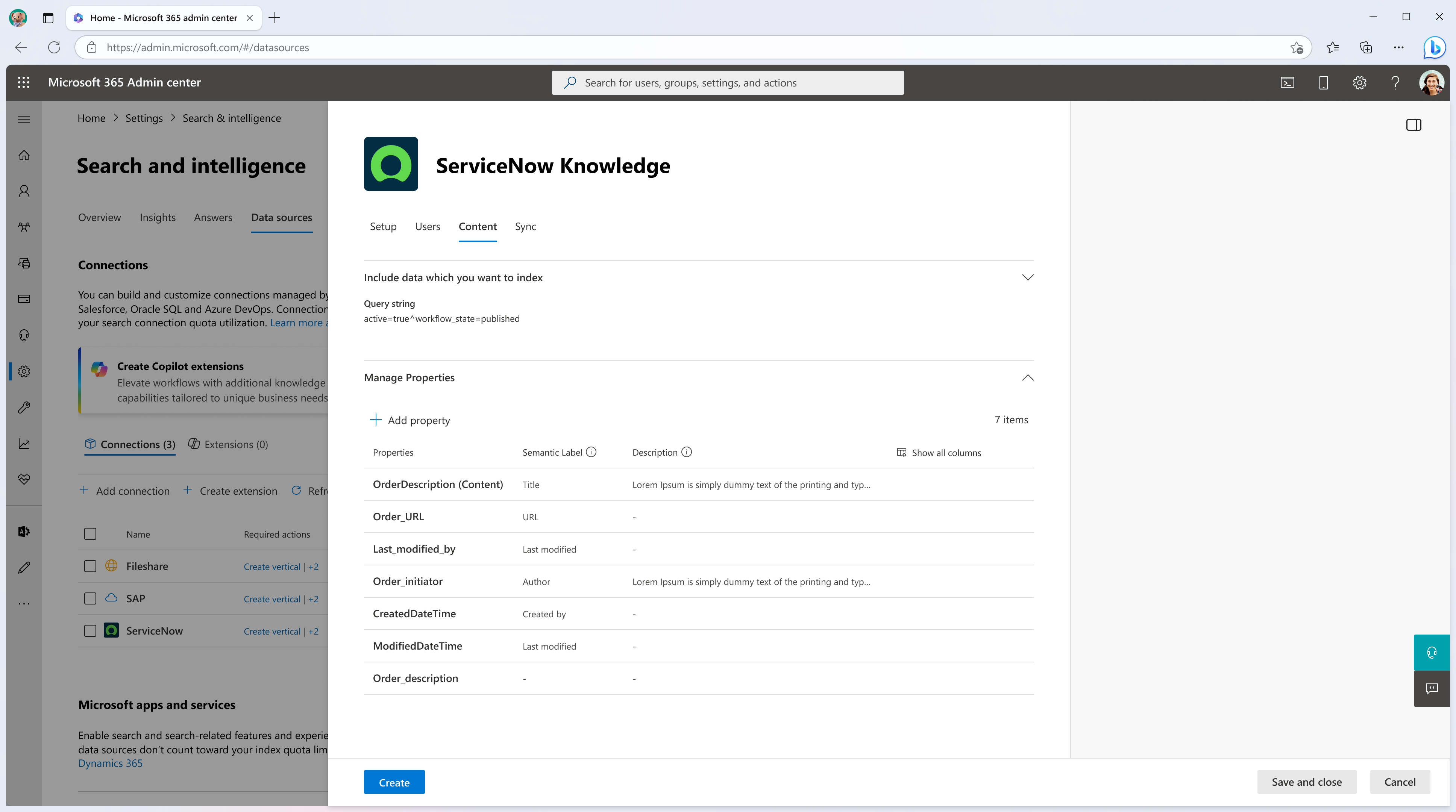This screenshot has width=1456, height=812.
Task: Expand Show all columns option
Action: 938,452
